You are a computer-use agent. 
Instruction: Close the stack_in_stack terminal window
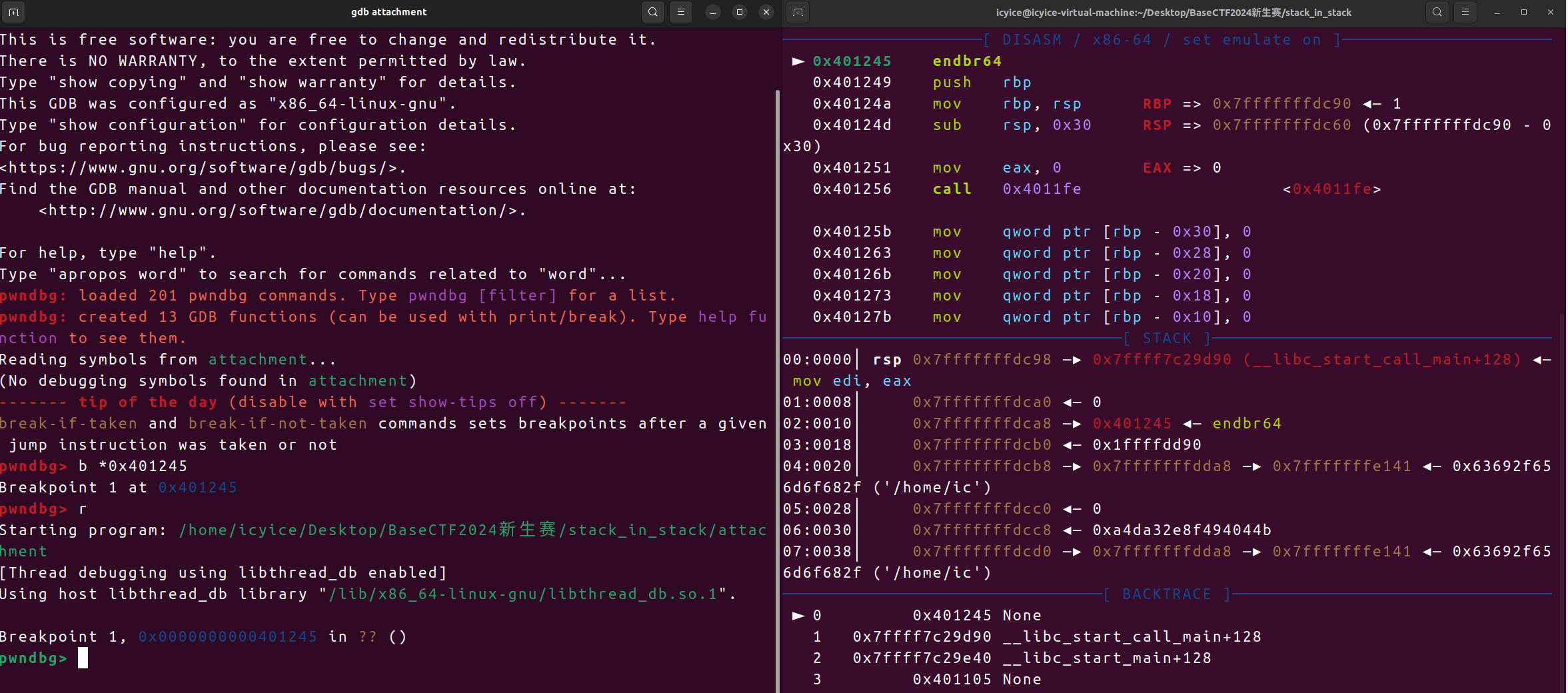click(1551, 12)
